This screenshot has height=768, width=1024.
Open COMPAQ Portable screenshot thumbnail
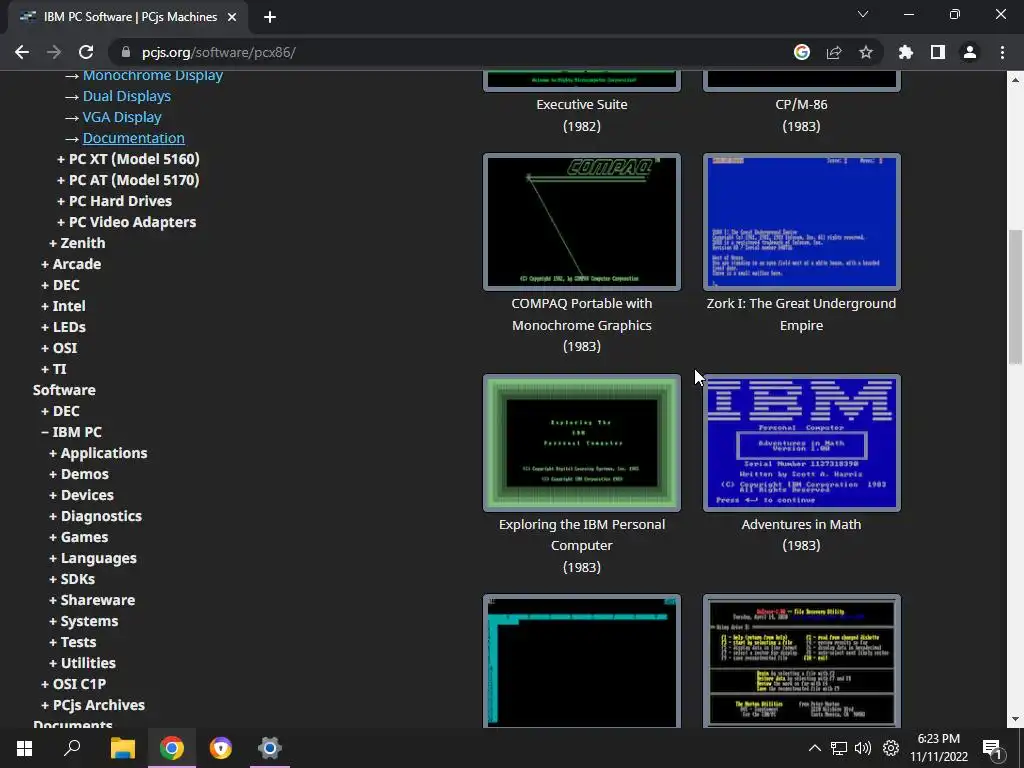coord(582,222)
